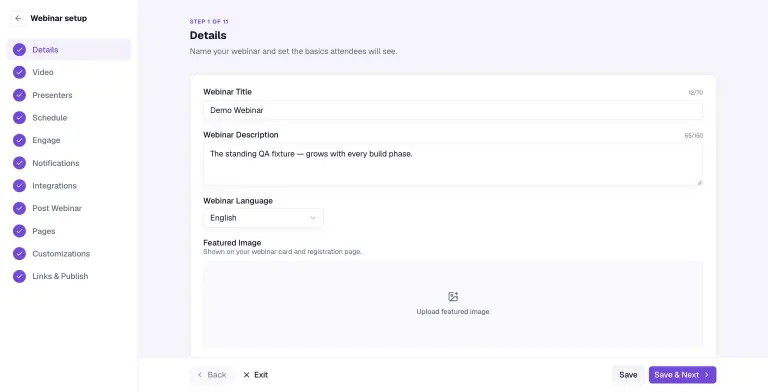Click the checkmark icon next to Integrations

20,186
